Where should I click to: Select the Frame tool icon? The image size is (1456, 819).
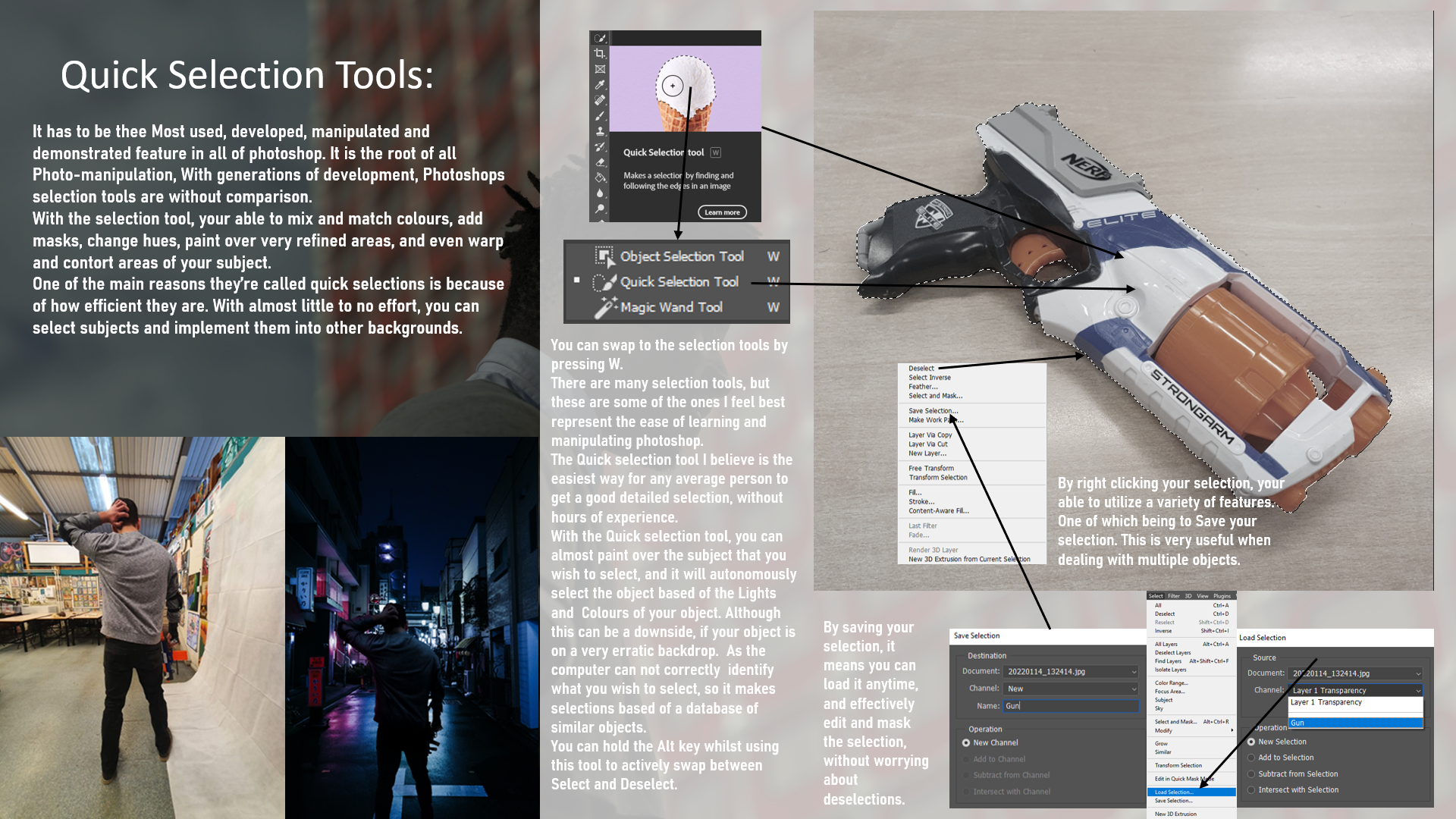[x=600, y=69]
